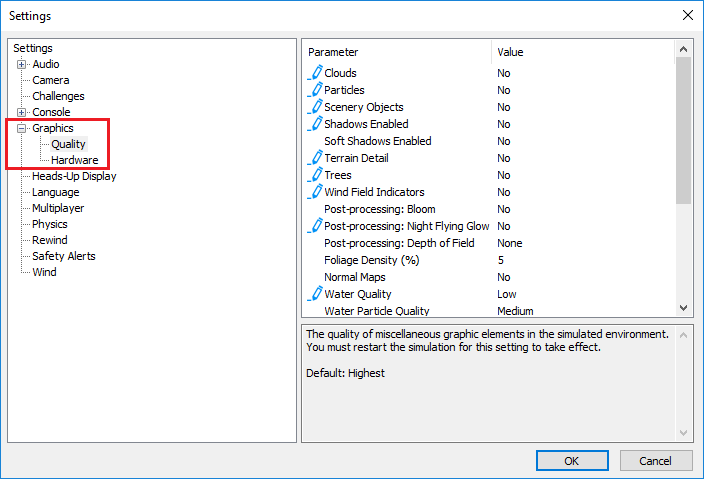This screenshot has width=704, height=479.
Task: Click the Soft Shadows Enabled value
Action: 504,141
